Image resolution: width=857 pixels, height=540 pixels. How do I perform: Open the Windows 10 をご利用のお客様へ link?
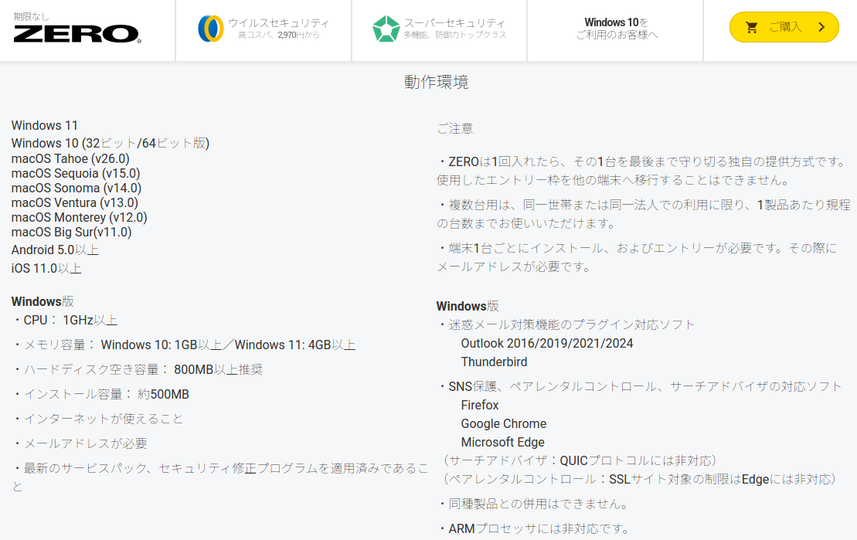tap(616, 29)
